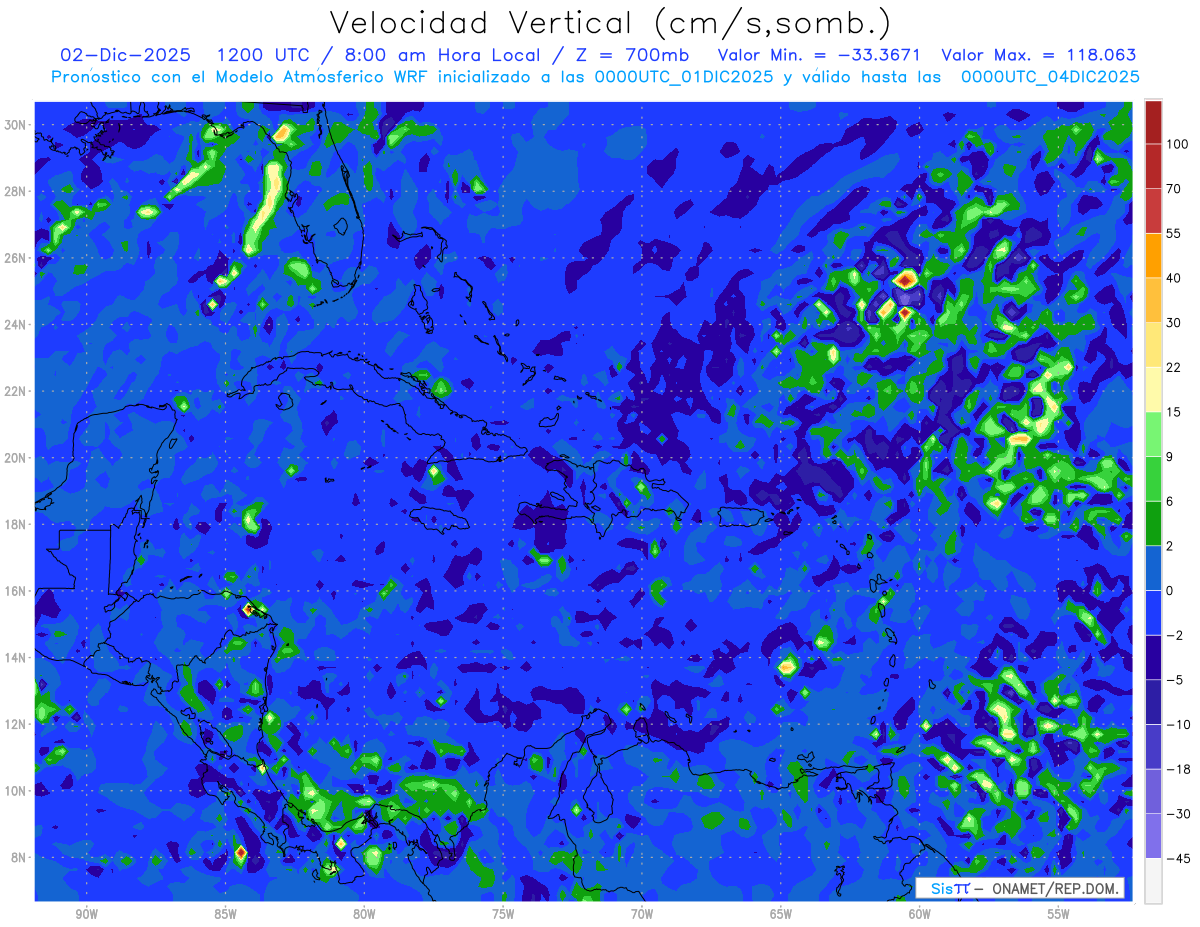Click the yellow swatch between 22 and 30

1153,344
